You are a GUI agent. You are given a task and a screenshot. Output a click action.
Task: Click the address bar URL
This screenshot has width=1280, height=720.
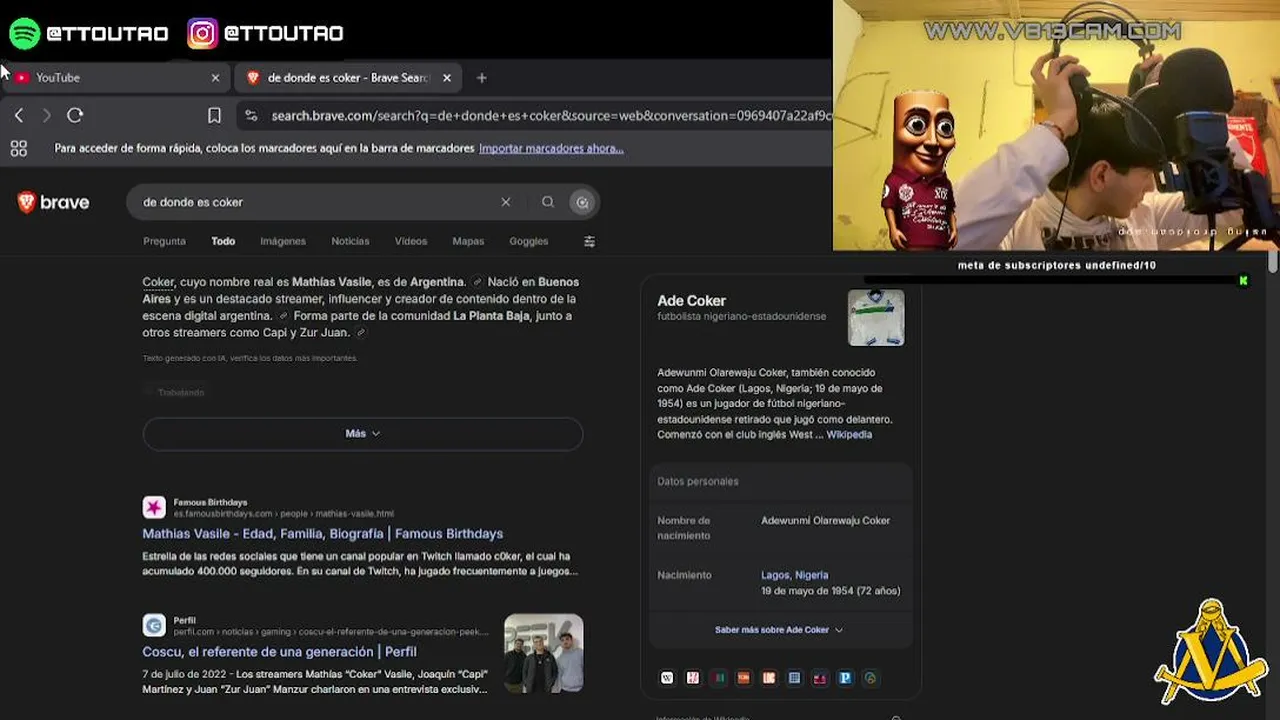pyautogui.click(x=550, y=116)
